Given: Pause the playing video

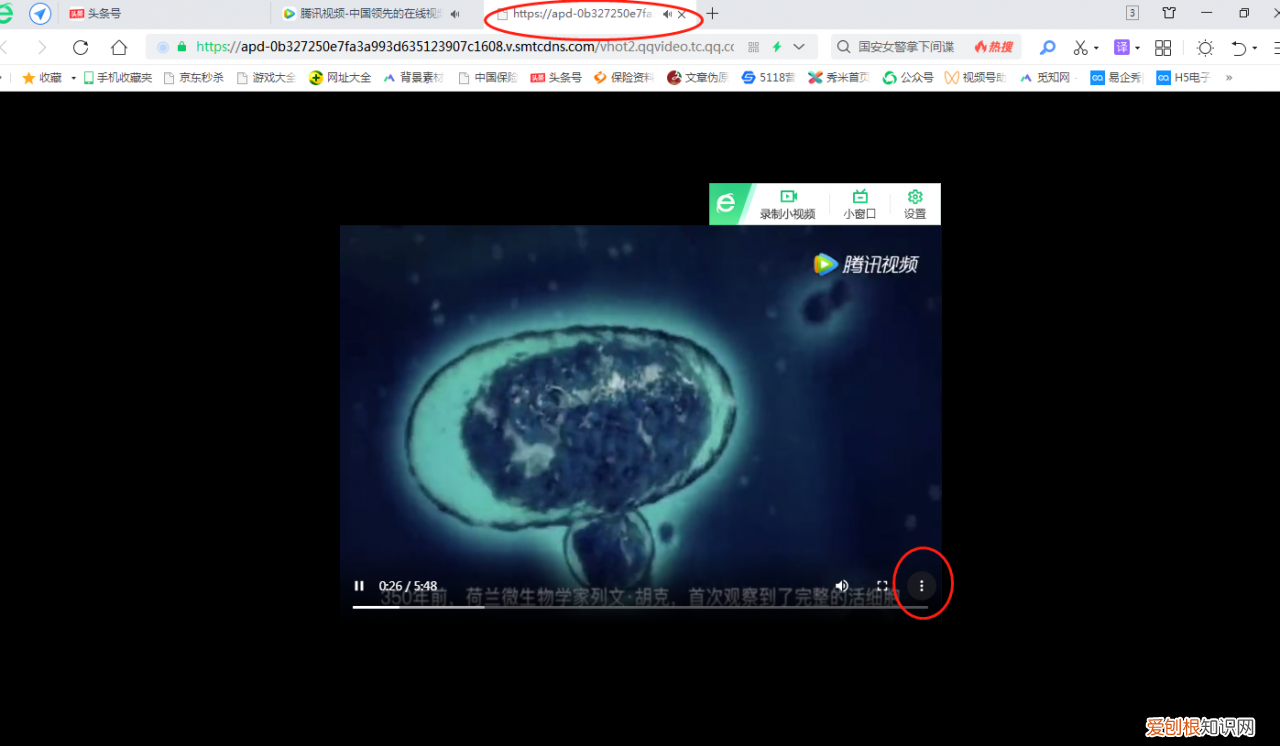Looking at the screenshot, I should pyautogui.click(x=359, y=585).
